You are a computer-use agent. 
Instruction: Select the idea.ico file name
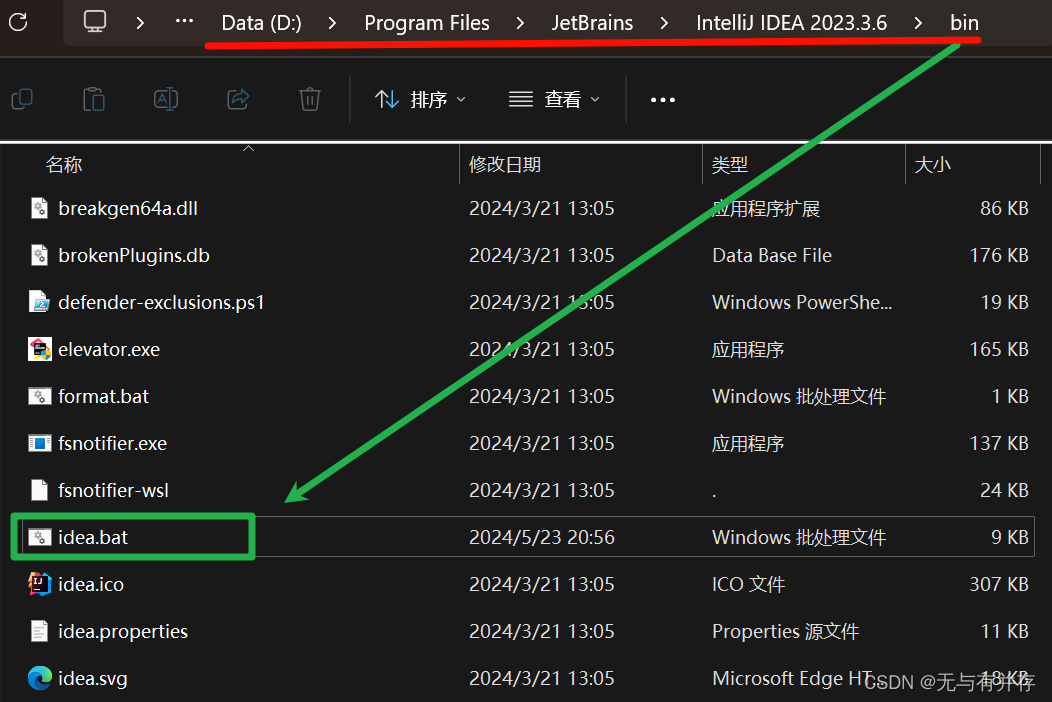pos(91,584)
